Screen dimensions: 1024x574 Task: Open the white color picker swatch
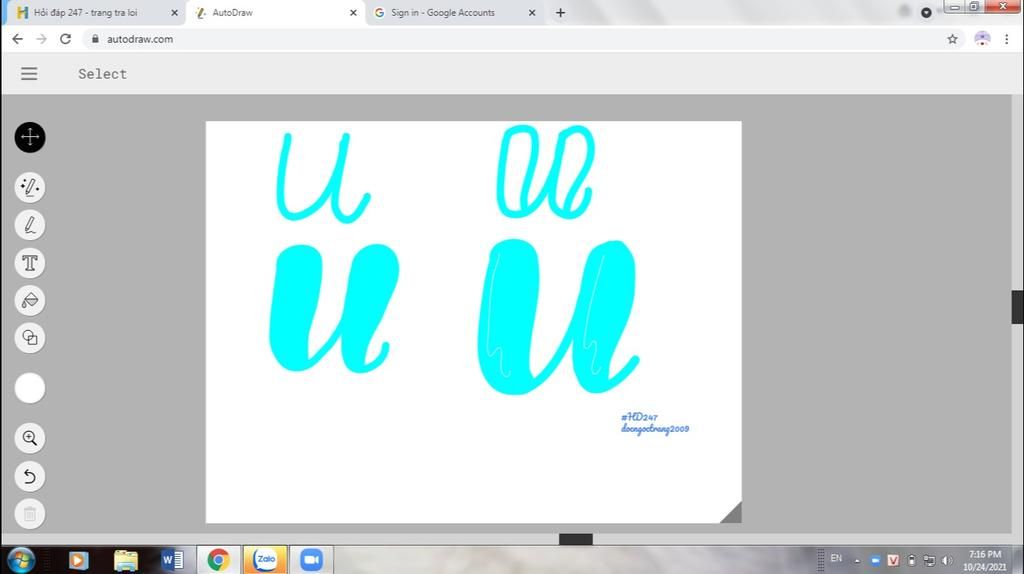point(30,388)
